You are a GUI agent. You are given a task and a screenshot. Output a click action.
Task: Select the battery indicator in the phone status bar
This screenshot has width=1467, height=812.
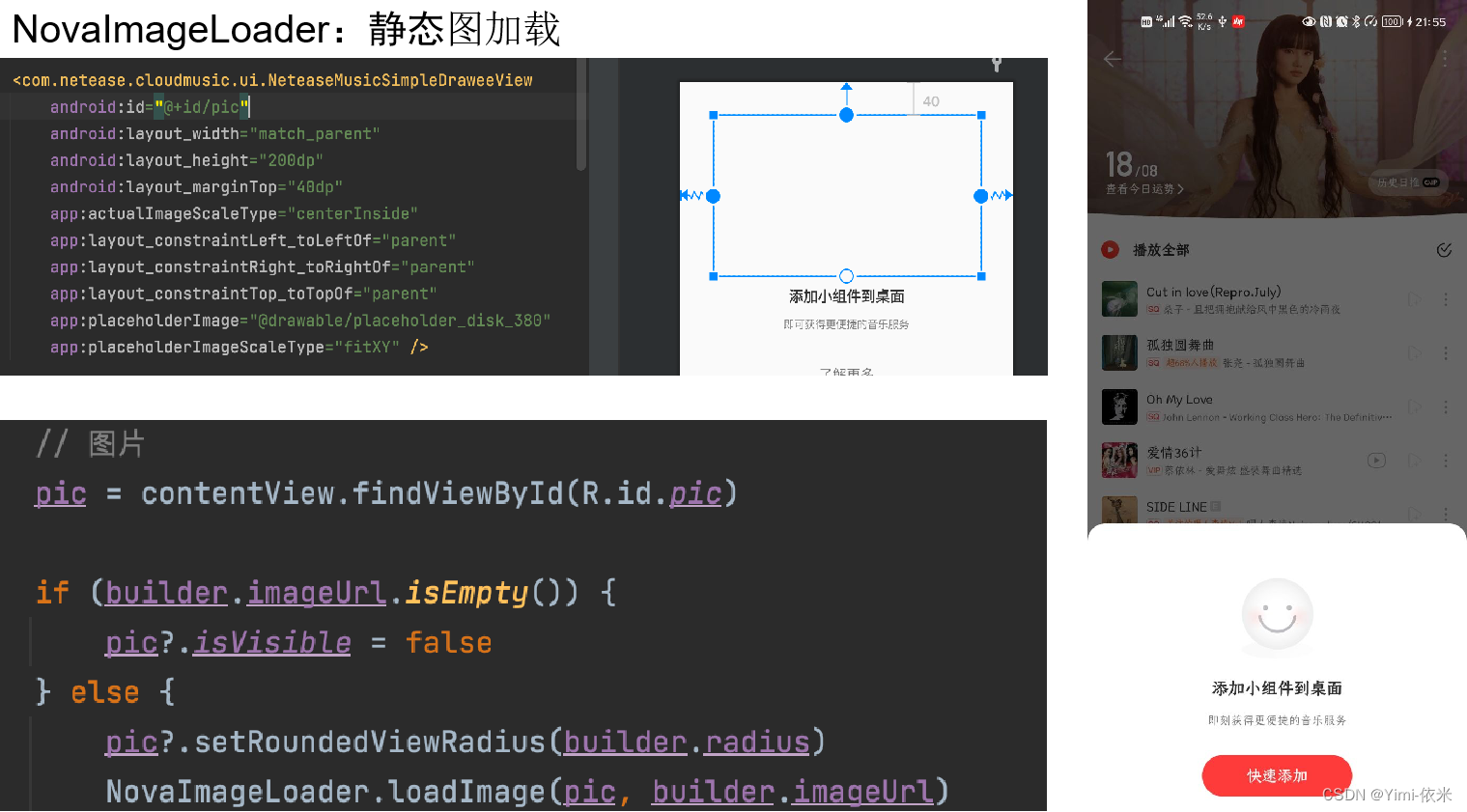pyautogui.click(x=1392, y=21)
